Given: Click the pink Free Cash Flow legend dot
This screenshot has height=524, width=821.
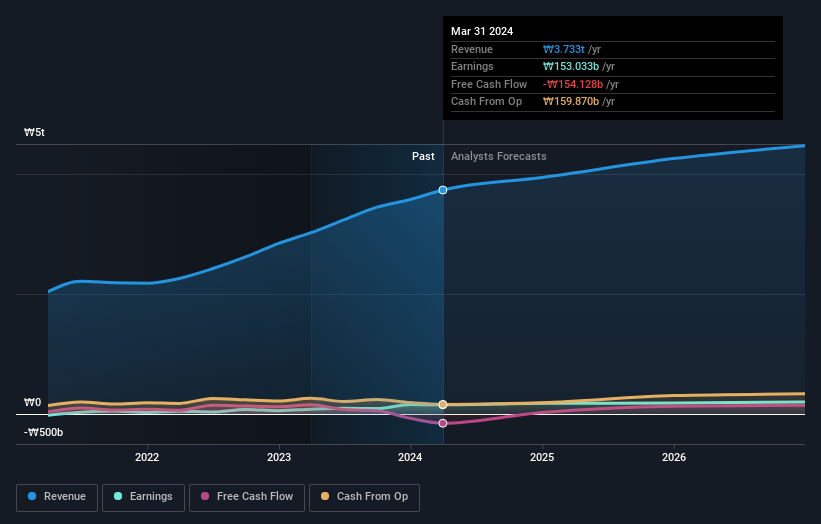Looking at the screenshot, I should point(205,496).
